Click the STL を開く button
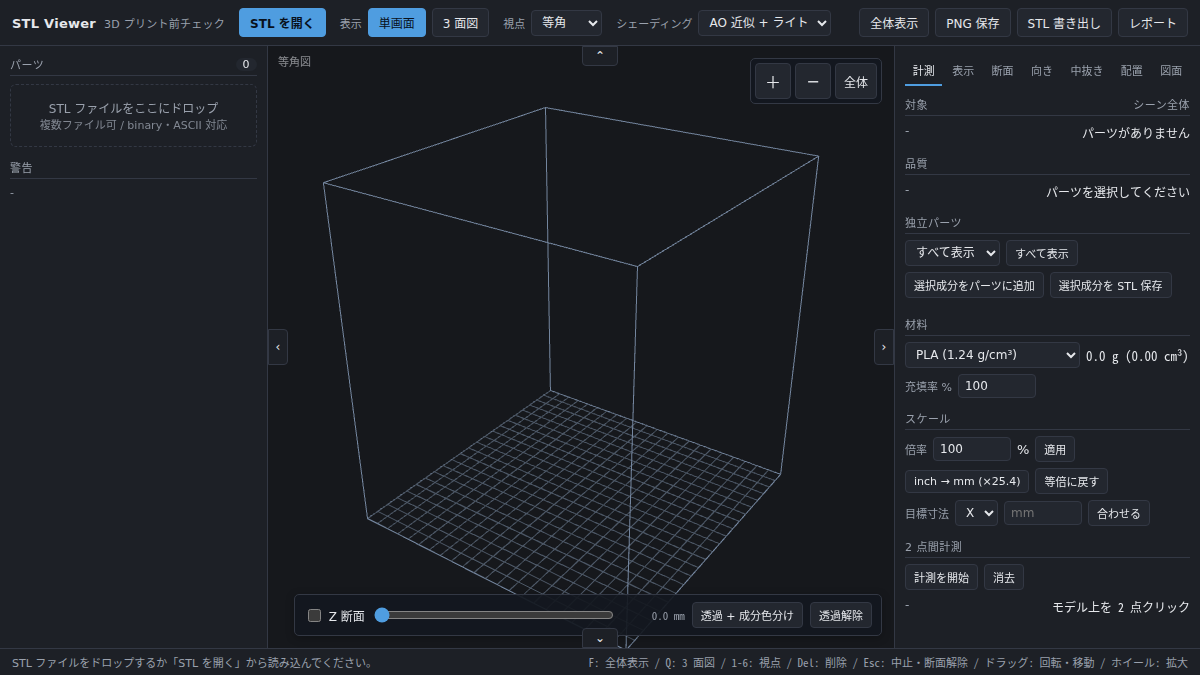Image resolution: width=1200 pixels, height=675 pixels. pos(282,23)
